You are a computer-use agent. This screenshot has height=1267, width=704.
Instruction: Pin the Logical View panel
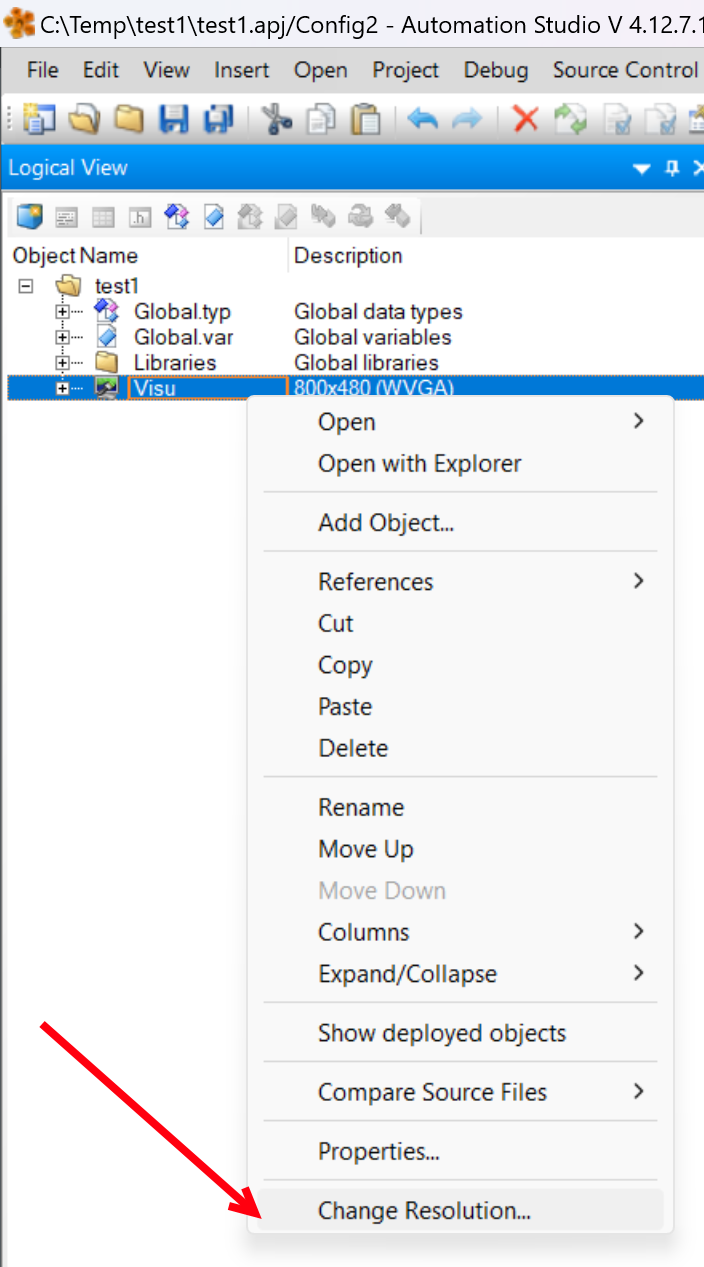(x=672, y=168)
